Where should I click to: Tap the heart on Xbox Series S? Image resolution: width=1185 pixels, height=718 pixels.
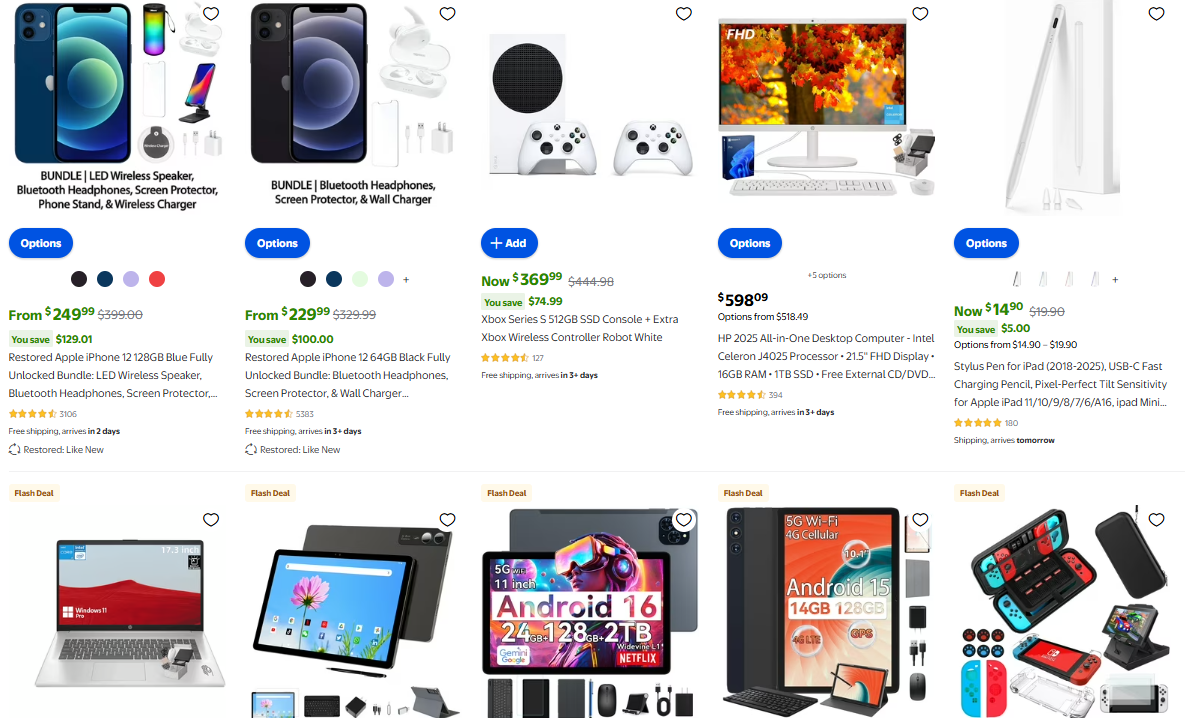tap(684, 14)
